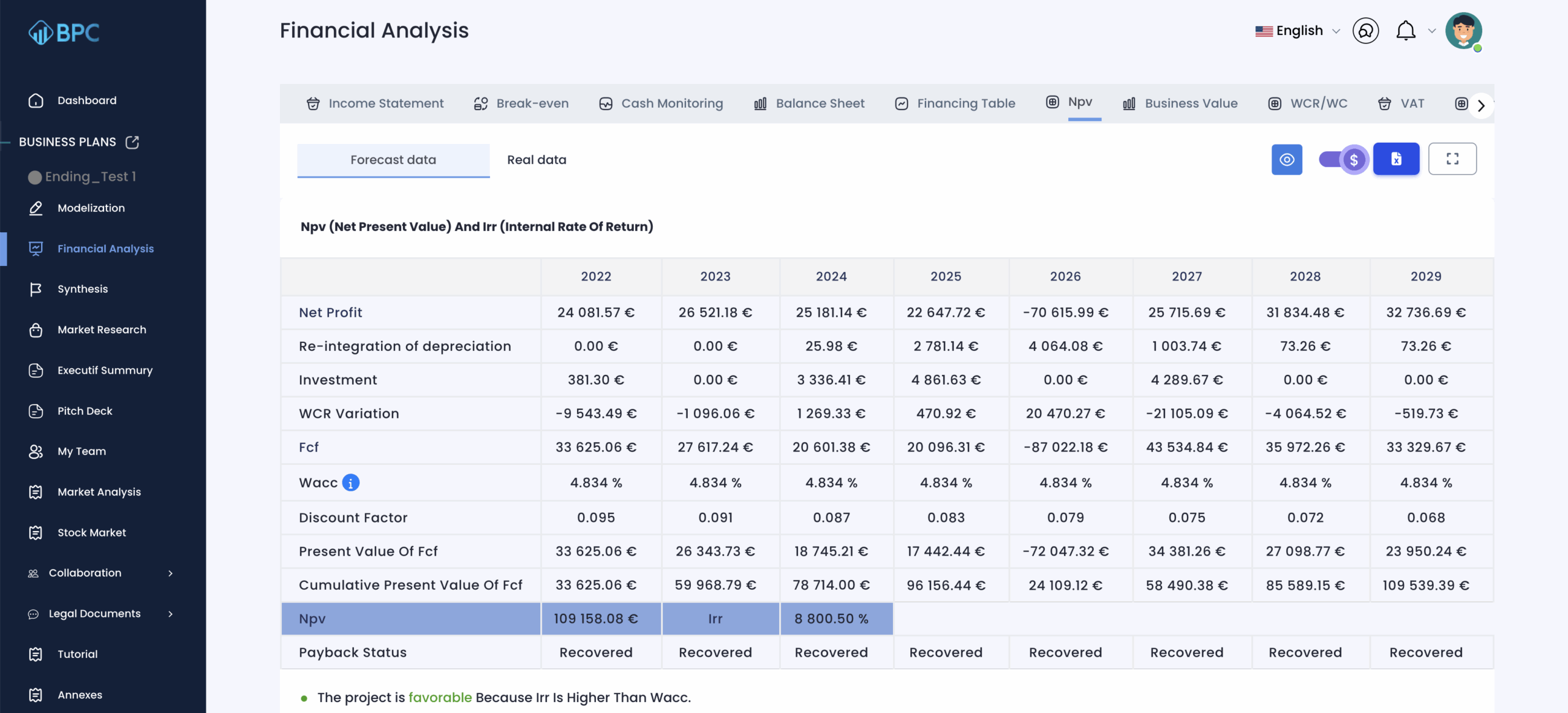Expand the Legal Documents submenu
Viewport: 1568px width, 713px height.
point(171,614)
